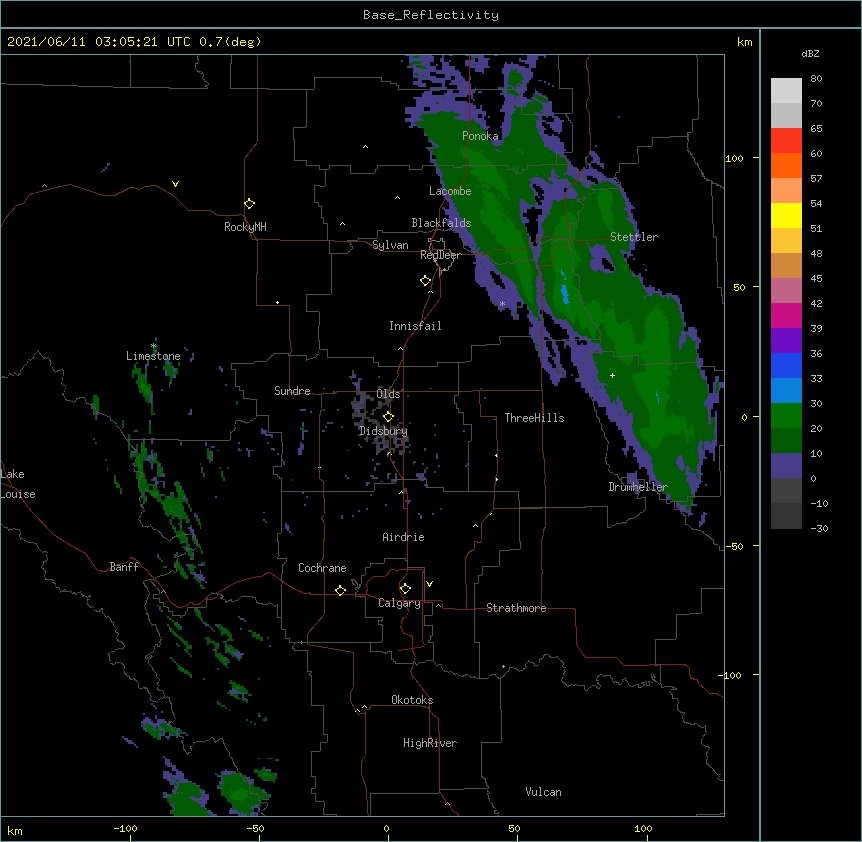The height and width of the screenshot is (842, 862).
Task: Click the Limestone label
Action: 153,356
